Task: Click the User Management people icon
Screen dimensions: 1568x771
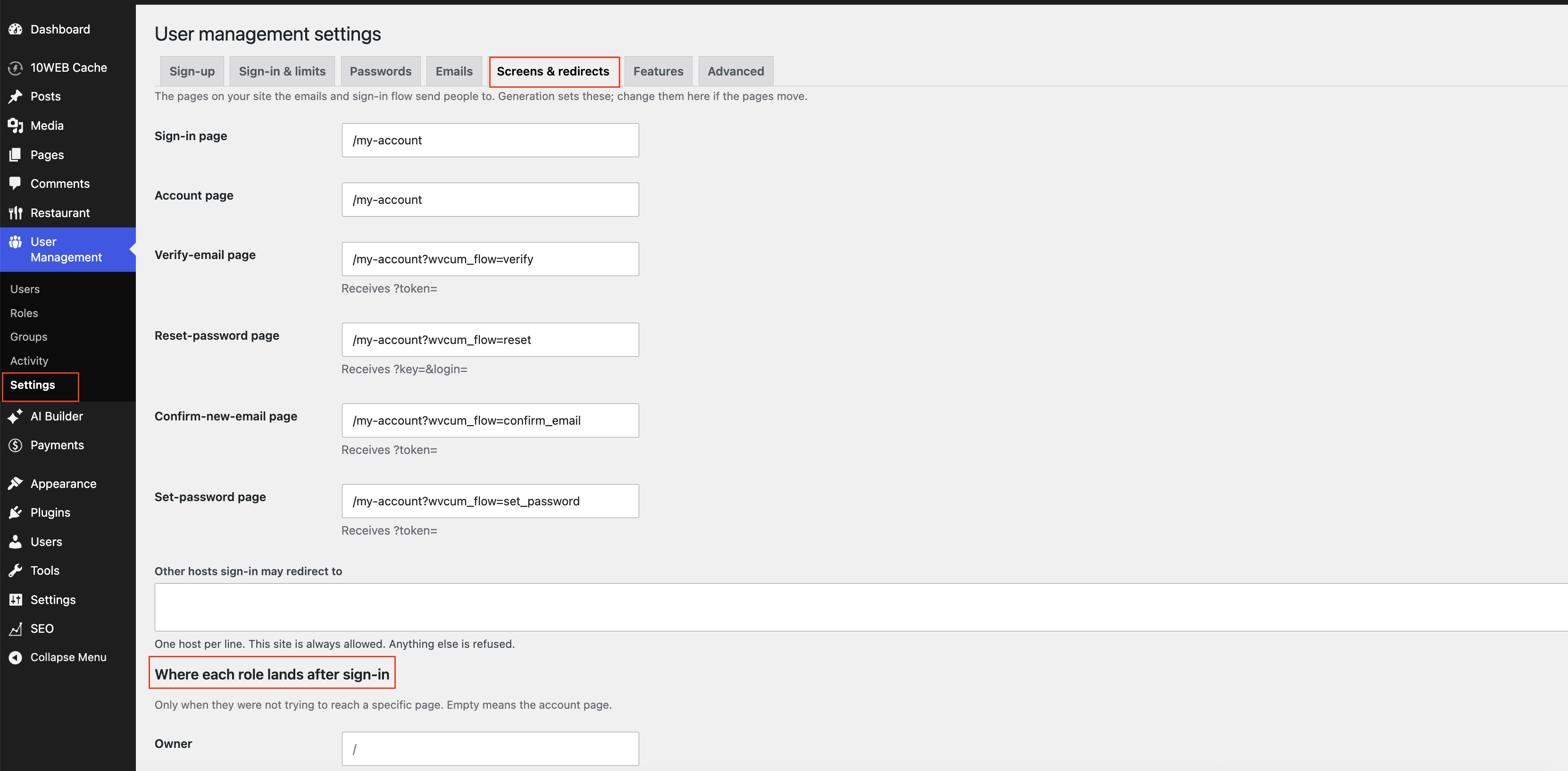Action: tap(15, 242)
